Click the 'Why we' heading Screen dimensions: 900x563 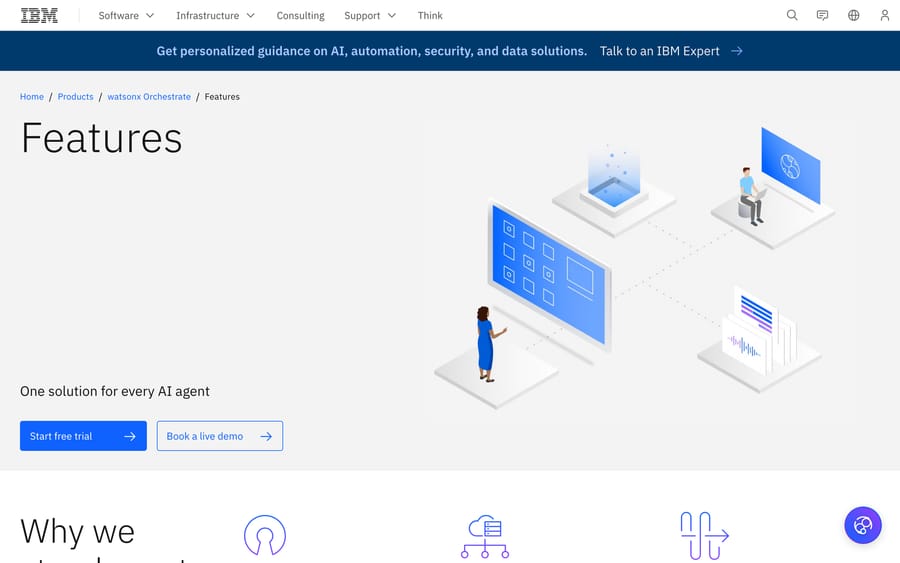coord(77,531)
